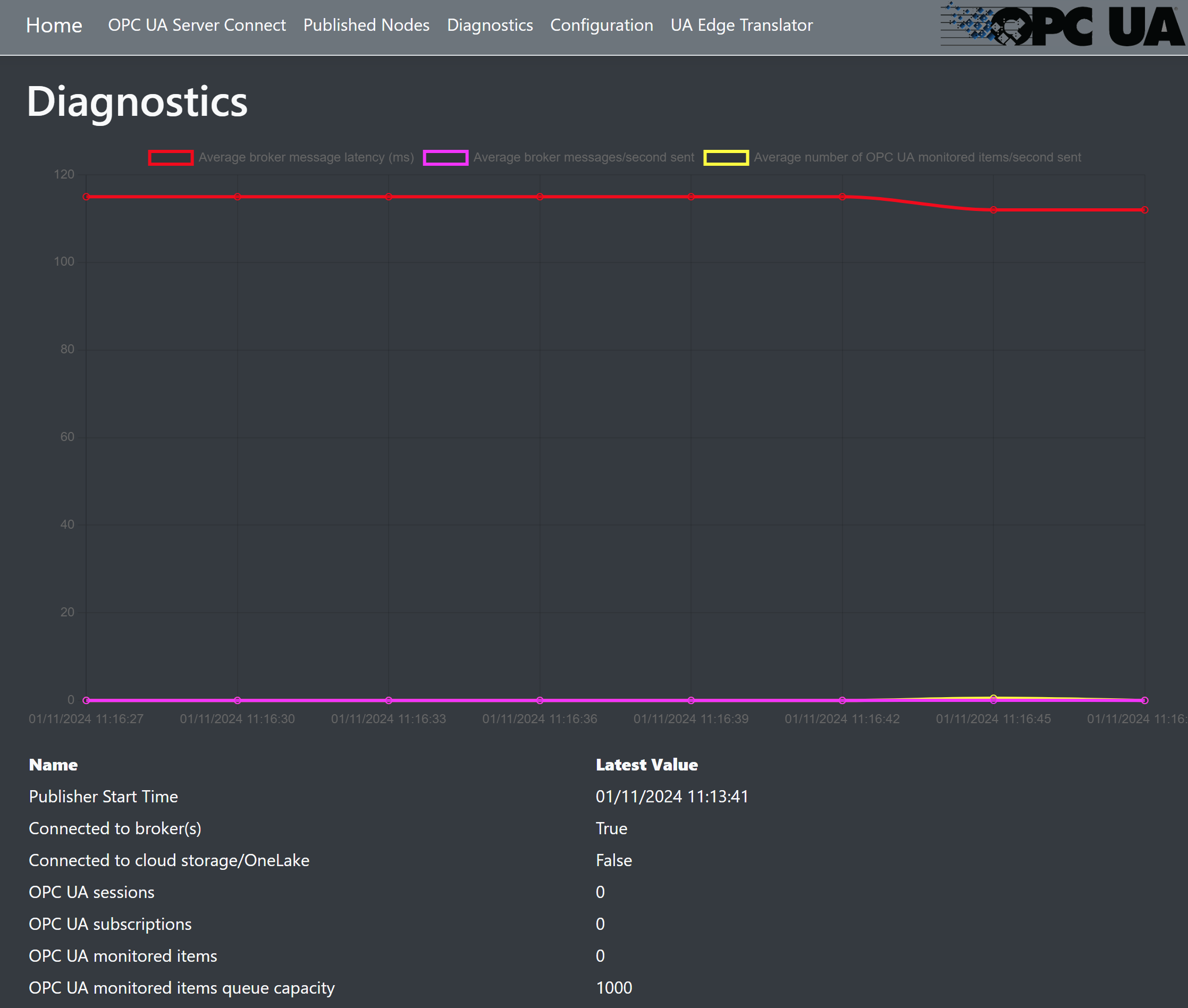Go to the Home page link

54,25
